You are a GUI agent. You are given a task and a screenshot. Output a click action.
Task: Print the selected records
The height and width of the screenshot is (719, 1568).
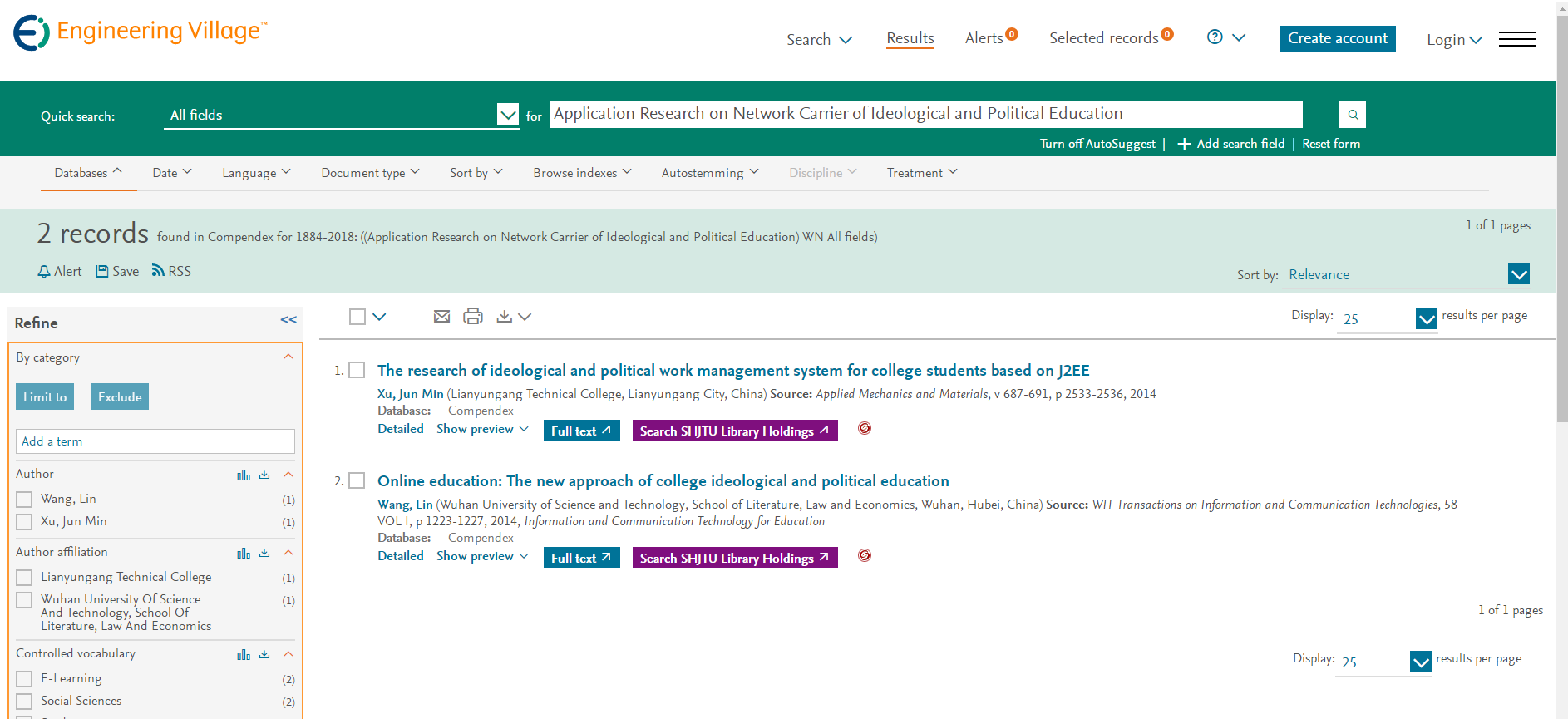point(473,317)
